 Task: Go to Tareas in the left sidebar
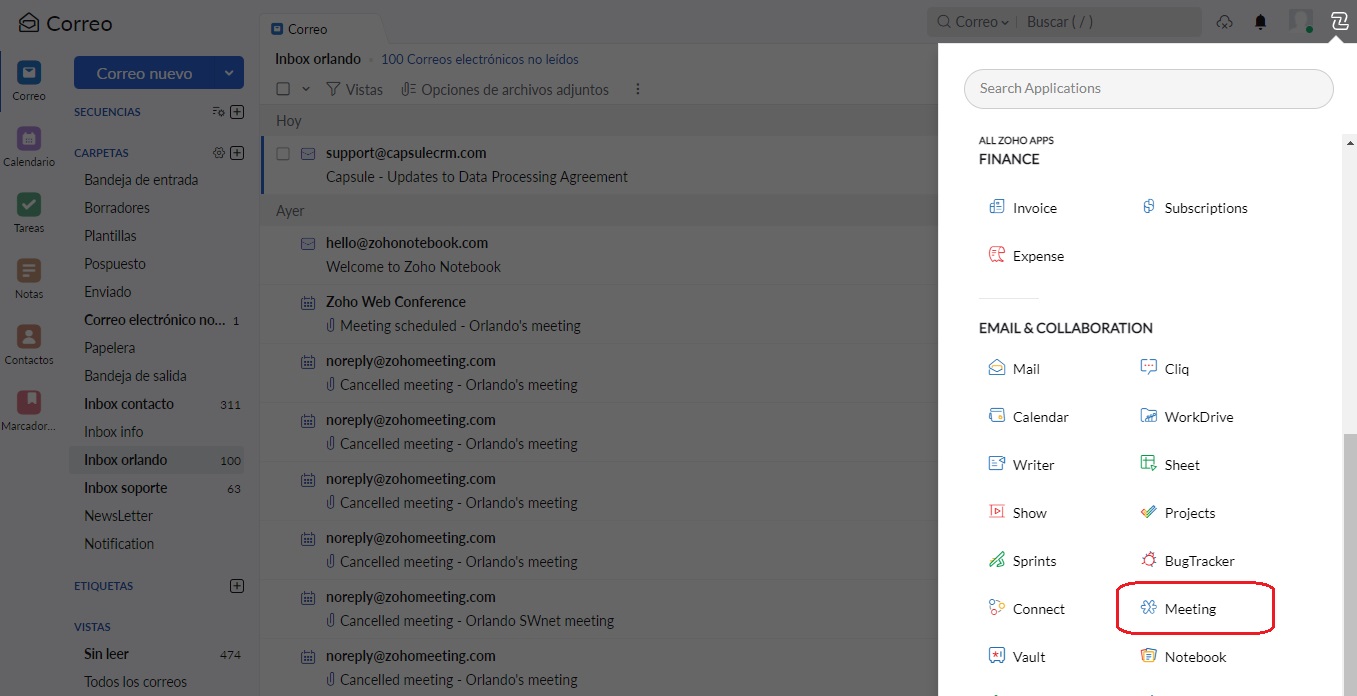(x=29, y=214)
